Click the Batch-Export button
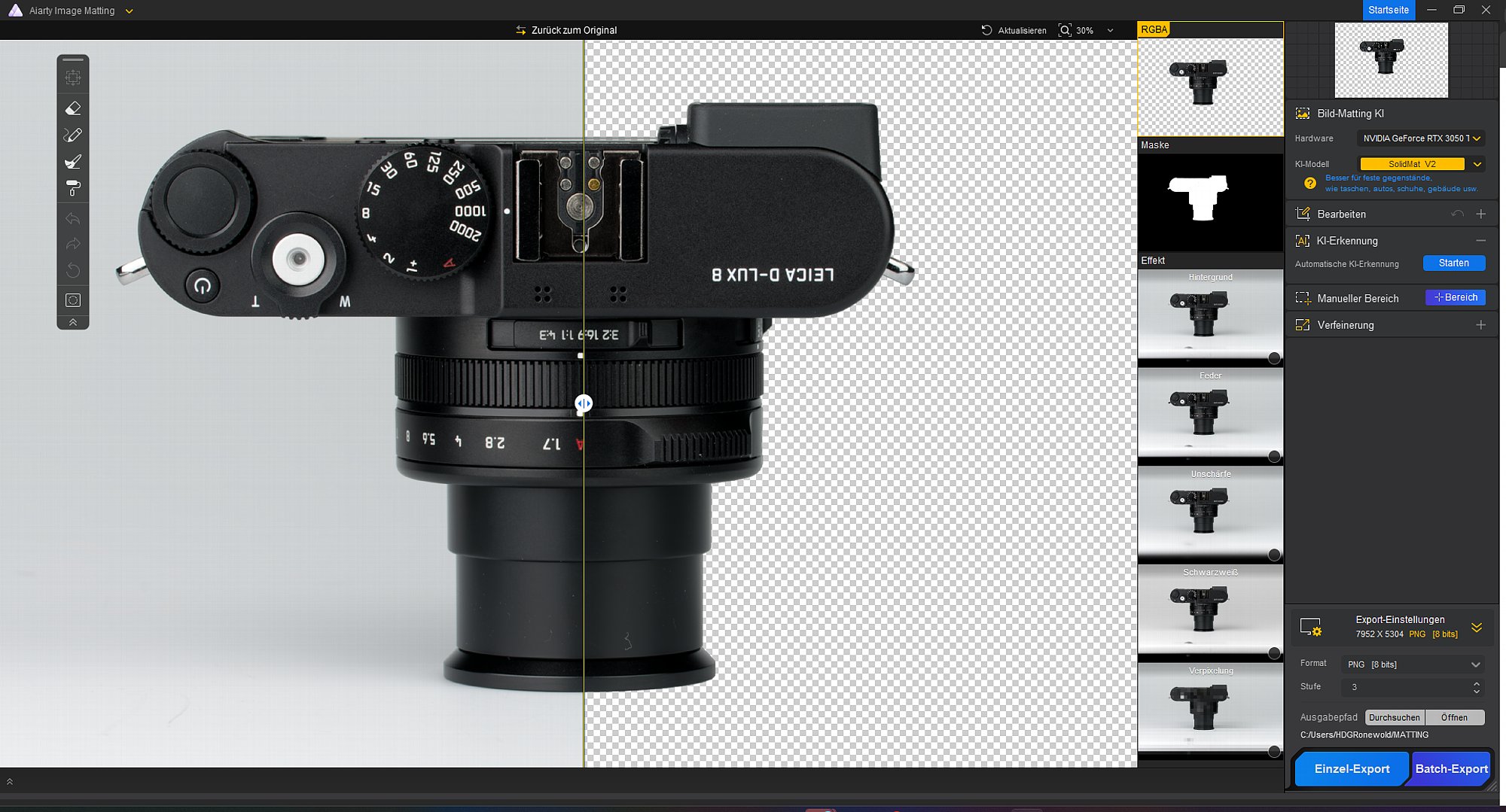Screen dimensions: 1506x812 [1451, 768]
